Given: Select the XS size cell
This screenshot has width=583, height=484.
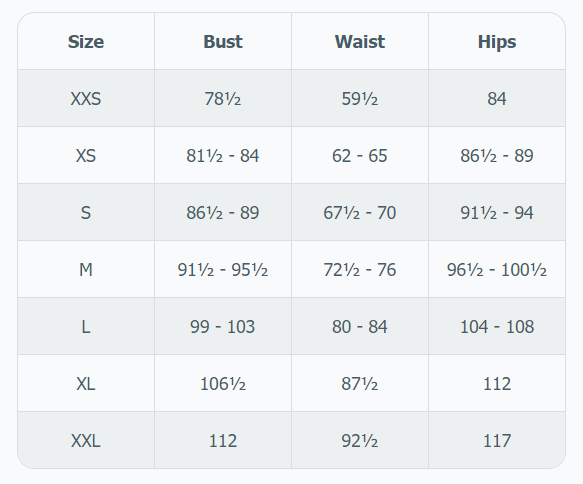Looking at the screenshot, I should (x=86, y=156).
